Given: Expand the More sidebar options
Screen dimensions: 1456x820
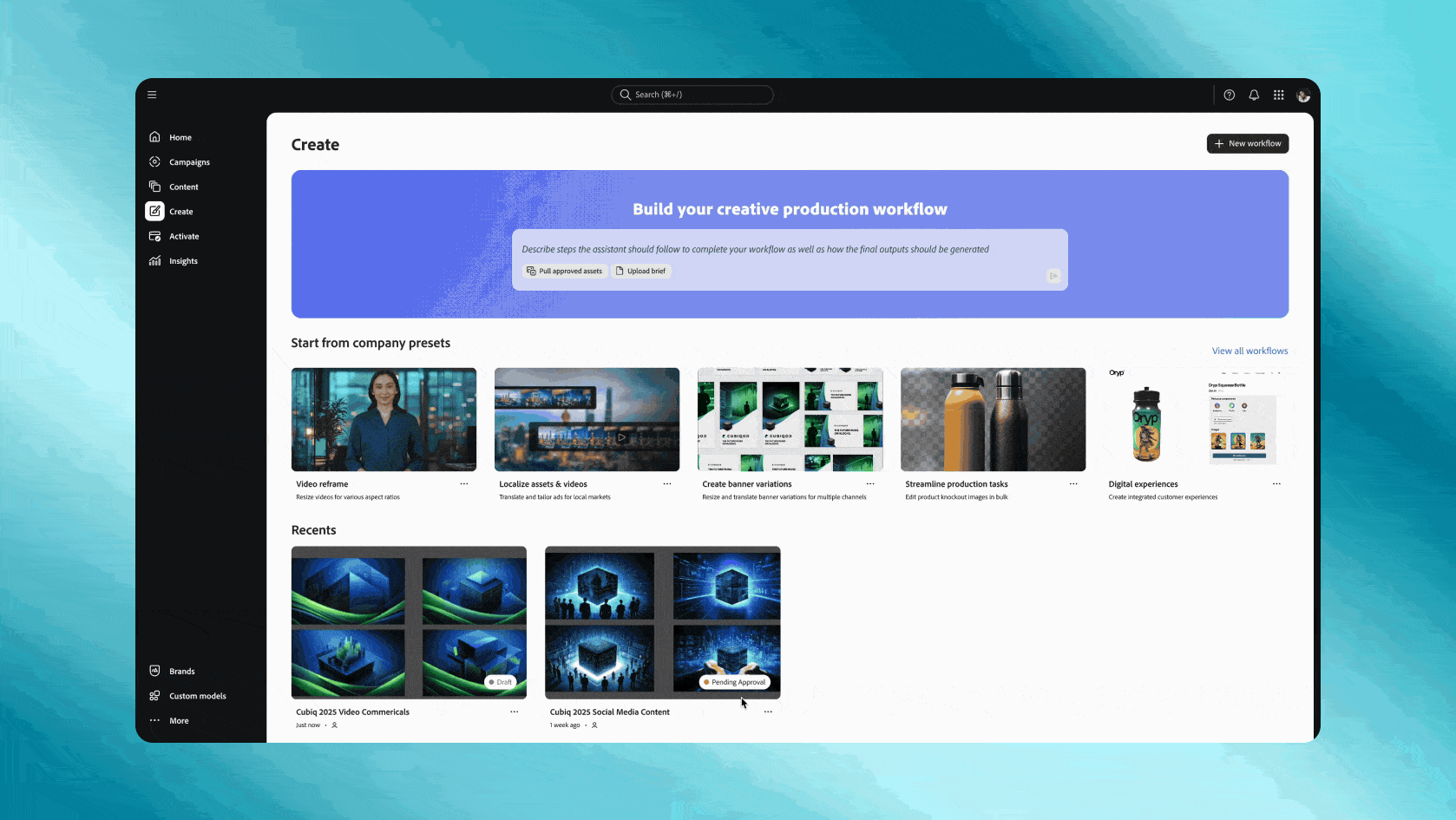Looking at the screenshot, I should click(x=178, y=721).
